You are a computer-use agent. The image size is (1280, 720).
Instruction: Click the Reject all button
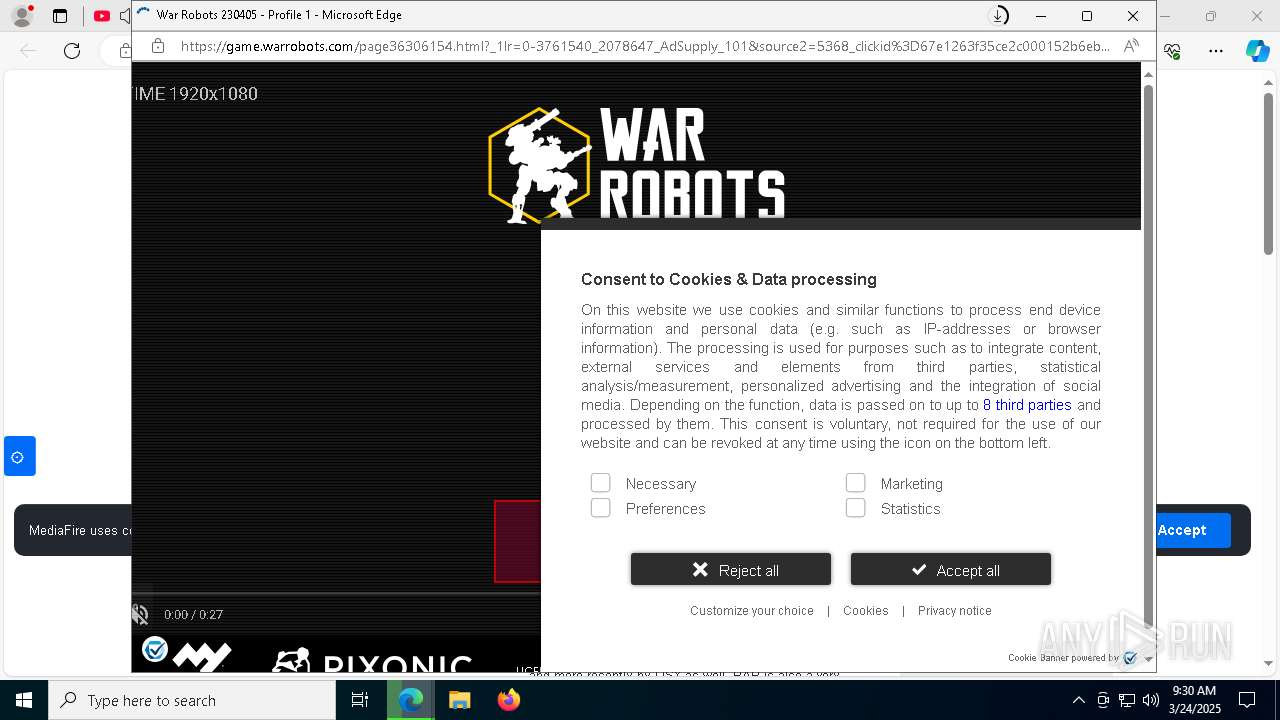tap(731, 570)
